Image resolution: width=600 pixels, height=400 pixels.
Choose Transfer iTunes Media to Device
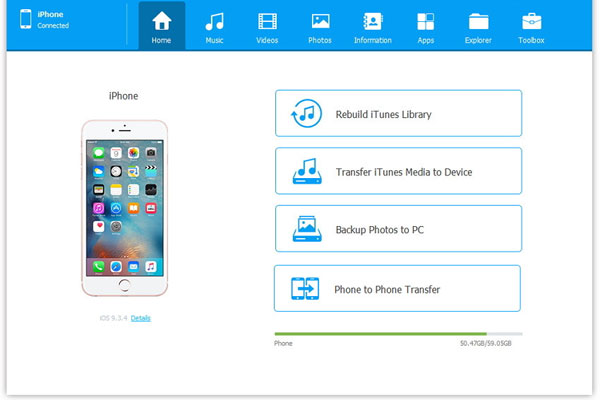pyautogui.click(x=398, y=171)
